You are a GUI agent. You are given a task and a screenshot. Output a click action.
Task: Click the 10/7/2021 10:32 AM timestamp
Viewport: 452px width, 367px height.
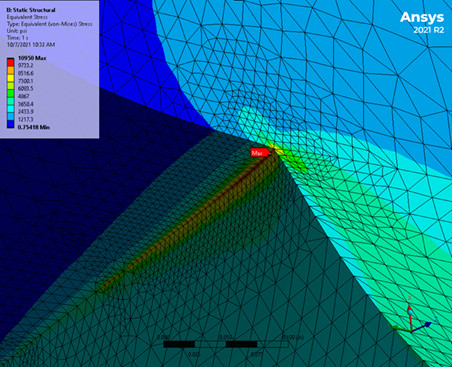pos(31,44)
